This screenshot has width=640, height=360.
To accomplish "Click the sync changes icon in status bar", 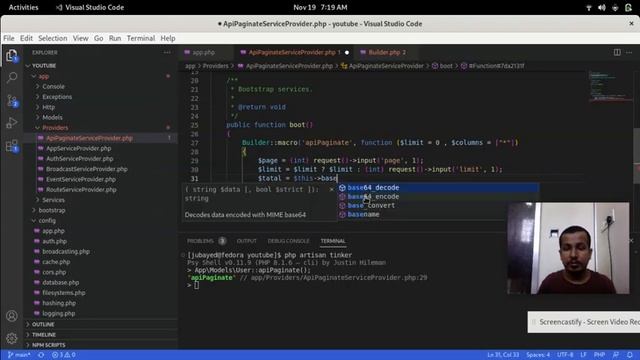I will 41,355.
